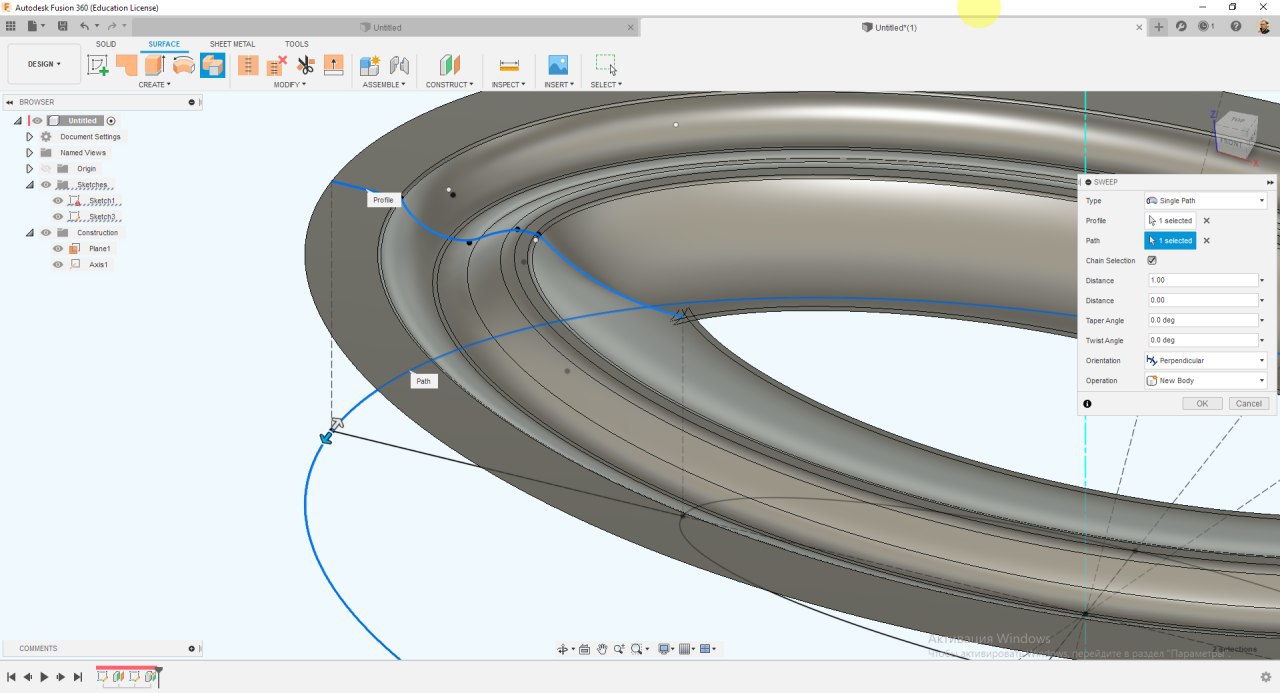Toggle visibility of Plane1
This screenshot has width=1280, height=693.
tap(58, 249)
